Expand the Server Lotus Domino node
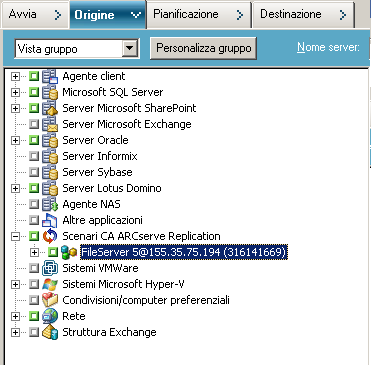 click(15, 188)
